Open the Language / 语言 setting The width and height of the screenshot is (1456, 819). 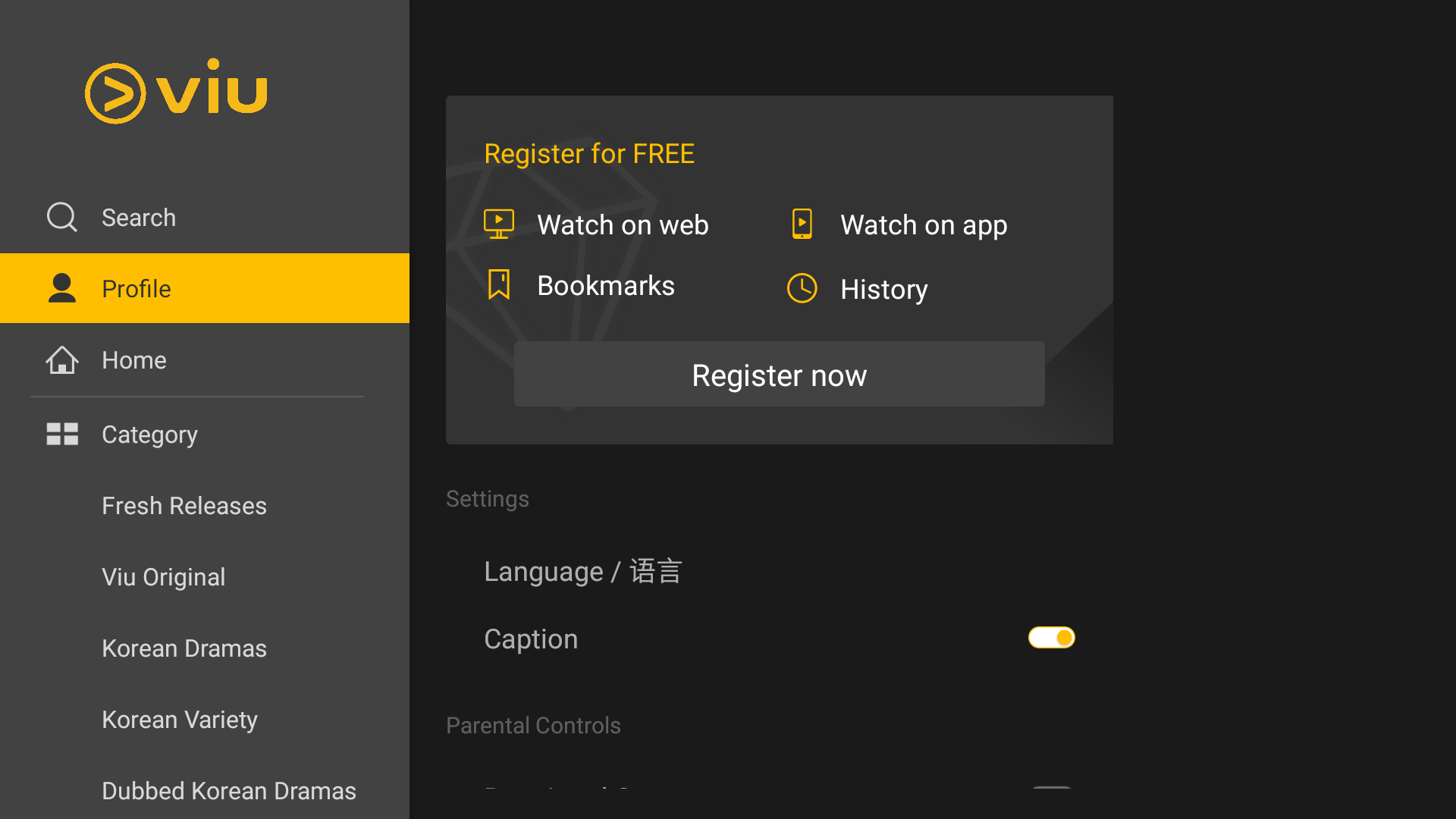pos(582,571)
